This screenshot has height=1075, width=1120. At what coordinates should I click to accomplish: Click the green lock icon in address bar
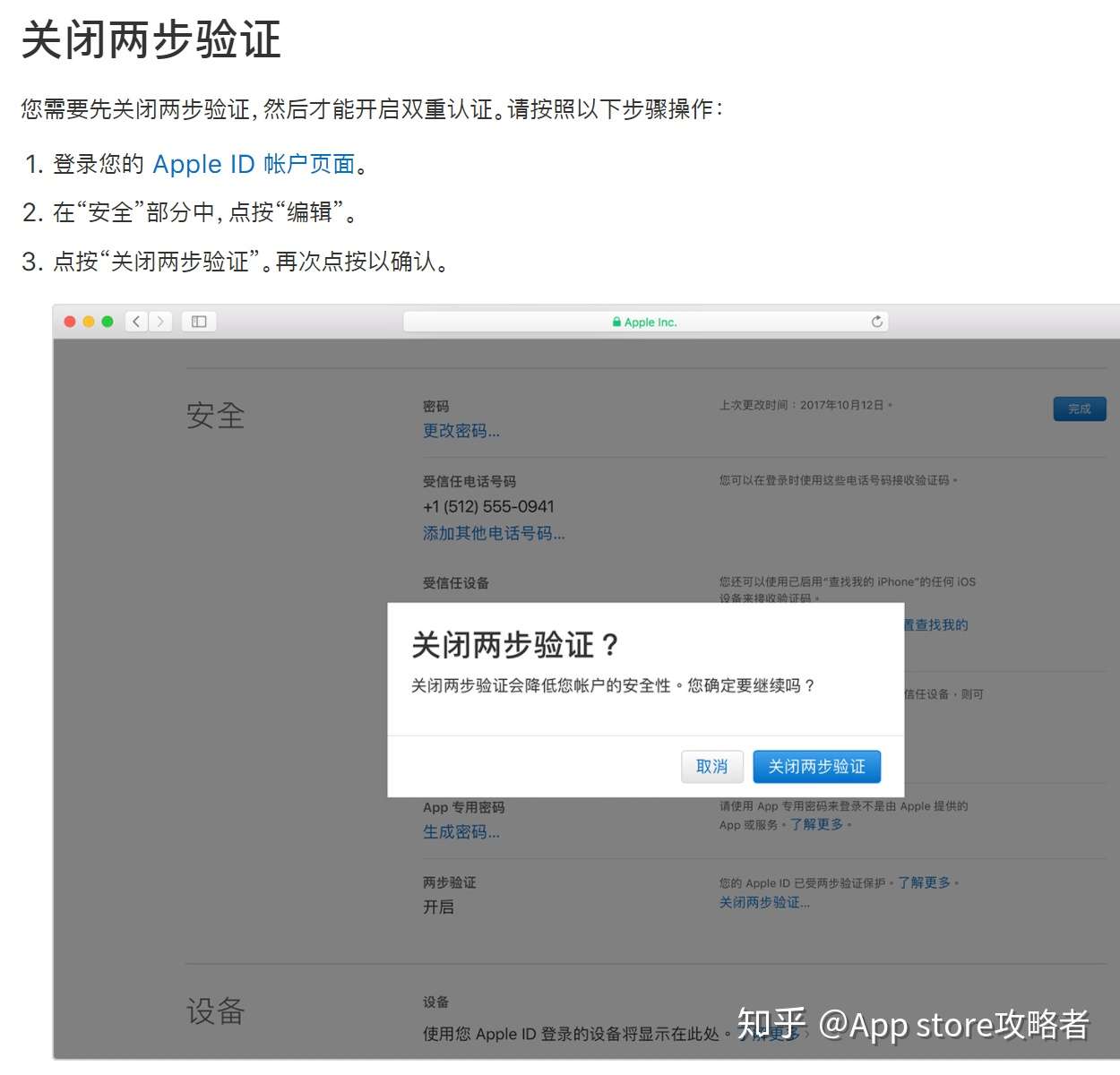point(616,322)
